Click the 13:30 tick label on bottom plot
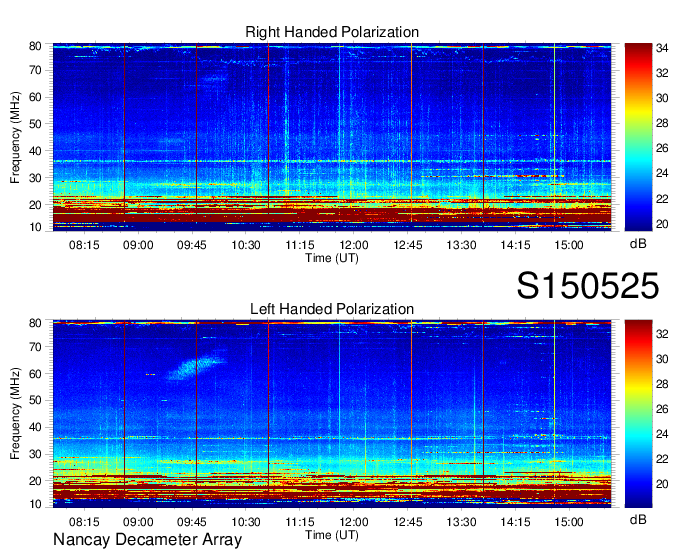680x552 pixels. (x=461, y=522)
